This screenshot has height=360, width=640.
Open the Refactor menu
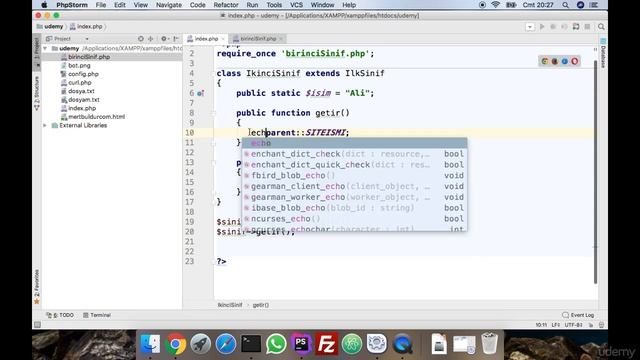(226, 5)
